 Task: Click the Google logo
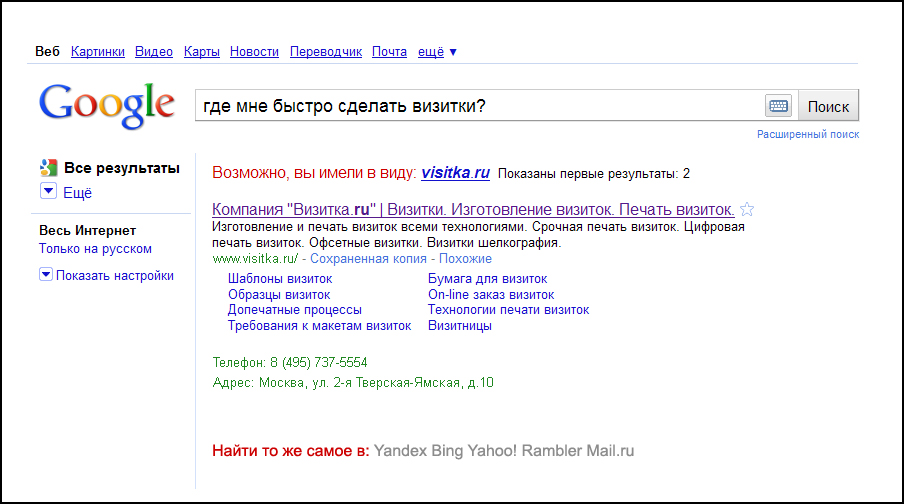tap(107, 105)
